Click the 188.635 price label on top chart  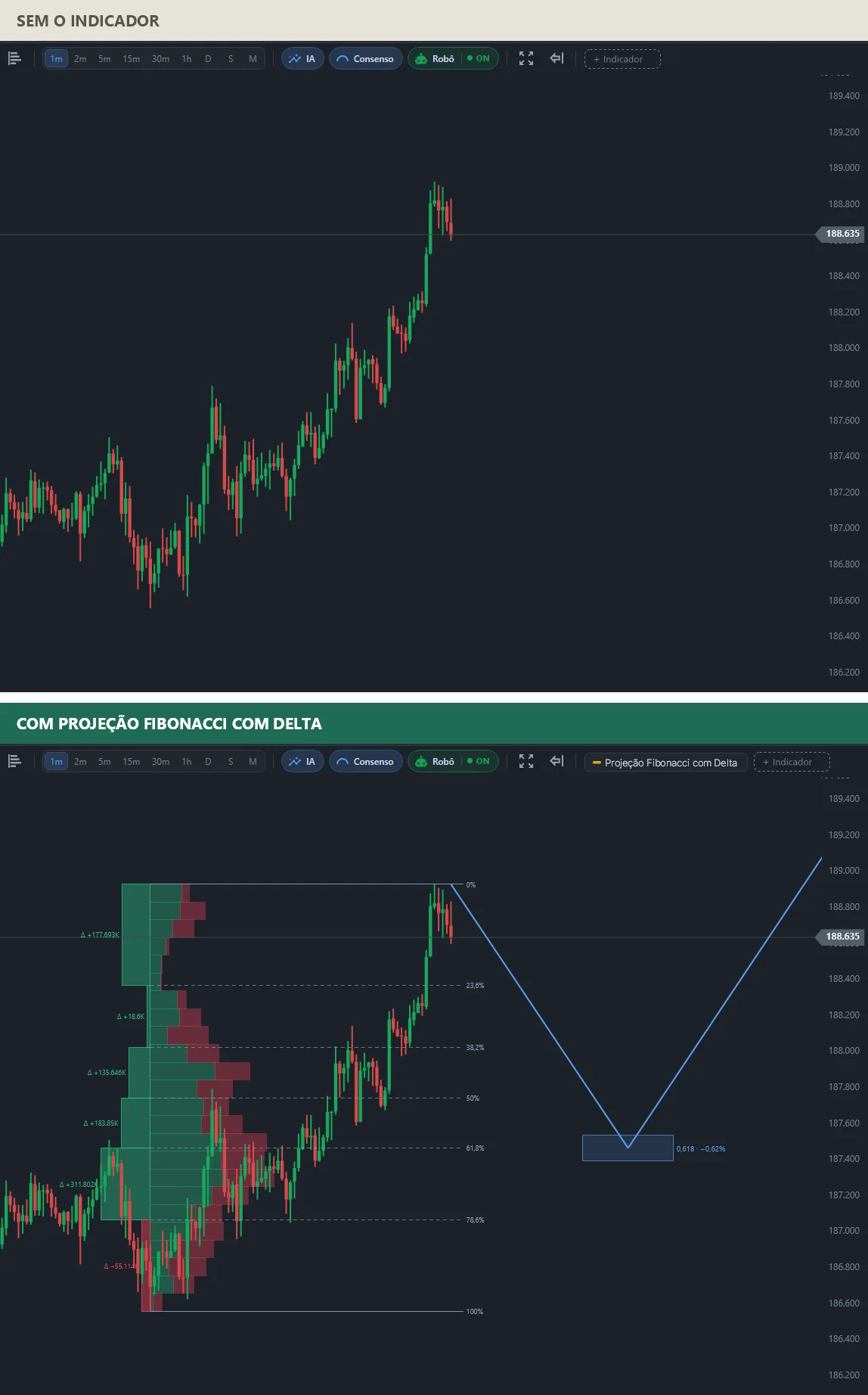pyautogui.click(x=842, y=234)
